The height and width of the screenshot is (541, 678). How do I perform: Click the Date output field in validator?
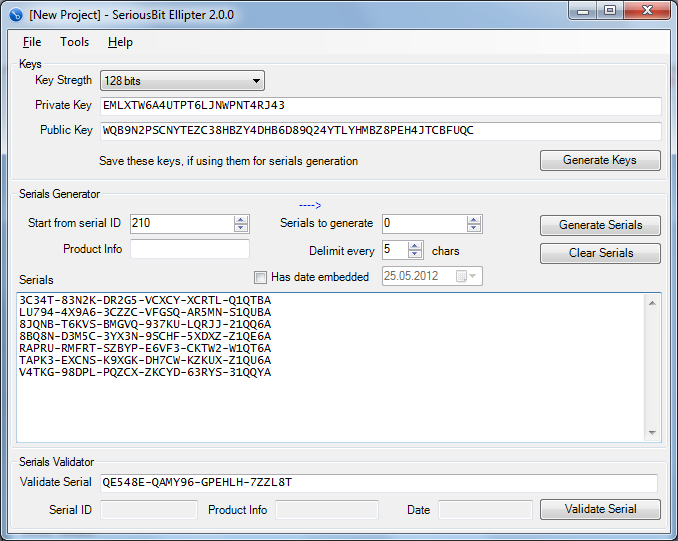485,510
